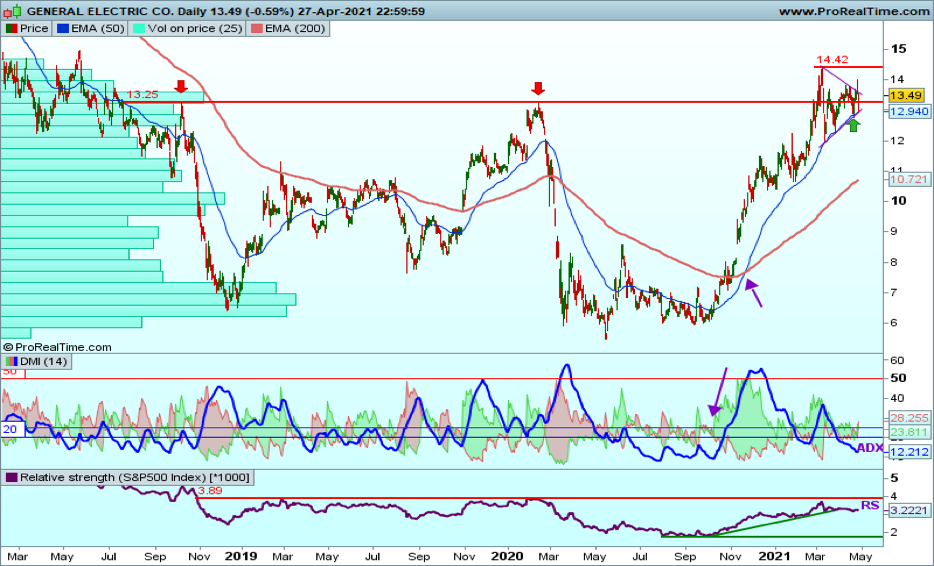The height and width of the screenshot is (566, 934).
Task: Open EMA (50) indicator settings
Action: pos(90,29)
